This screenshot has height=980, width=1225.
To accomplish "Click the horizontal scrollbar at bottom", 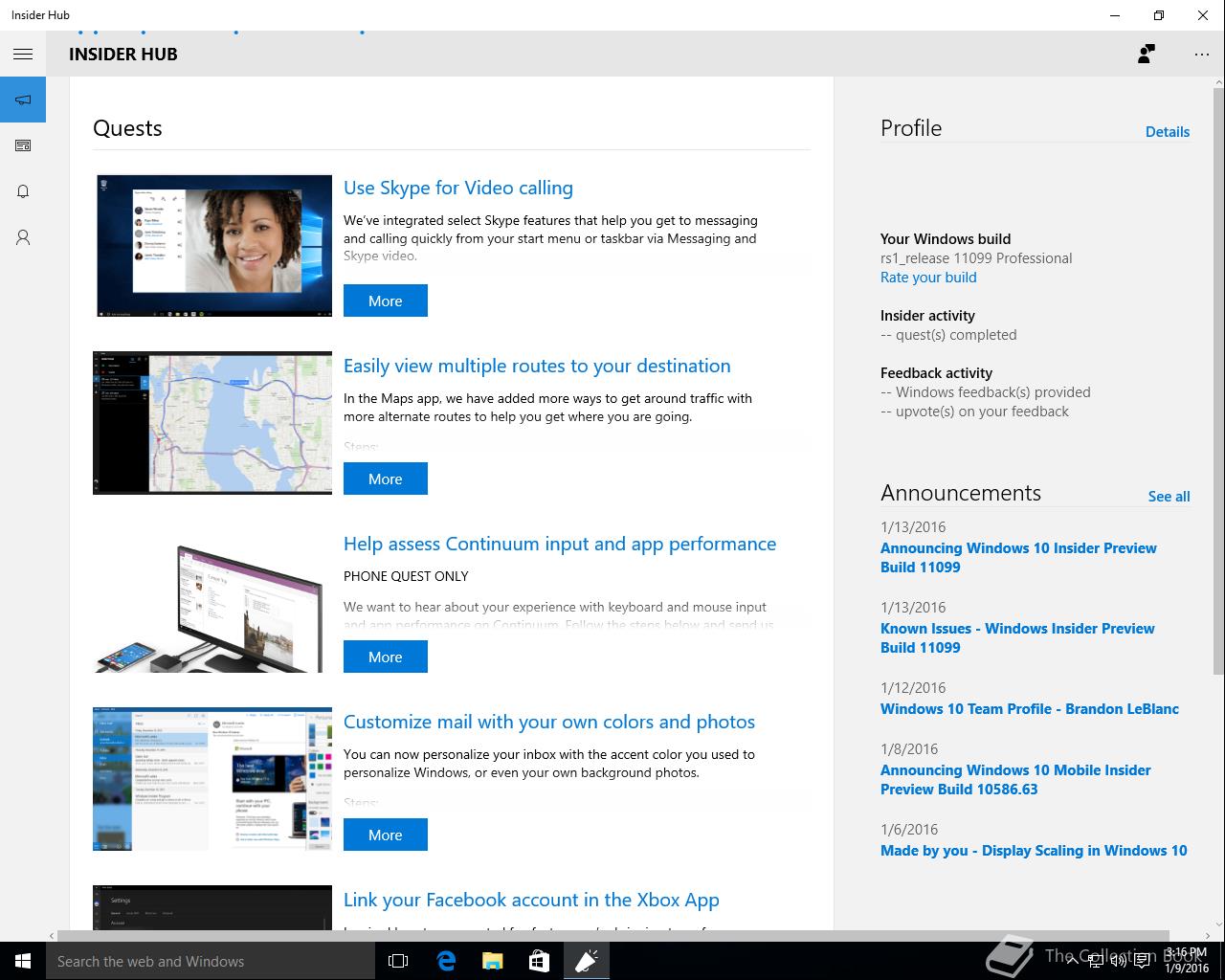I will coord(612,935).
